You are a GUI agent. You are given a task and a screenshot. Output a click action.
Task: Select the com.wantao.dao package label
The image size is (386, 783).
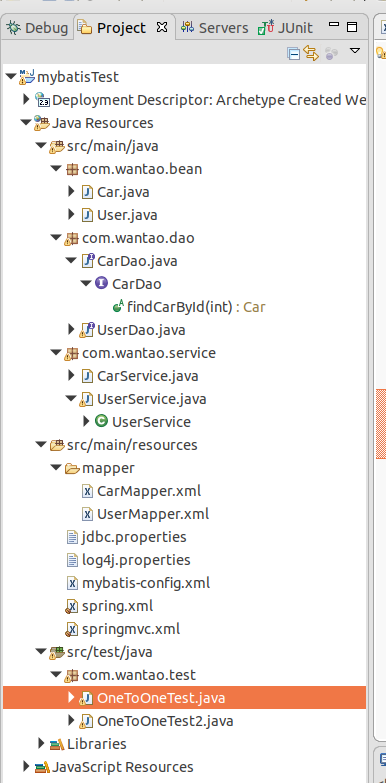[138, 238]
